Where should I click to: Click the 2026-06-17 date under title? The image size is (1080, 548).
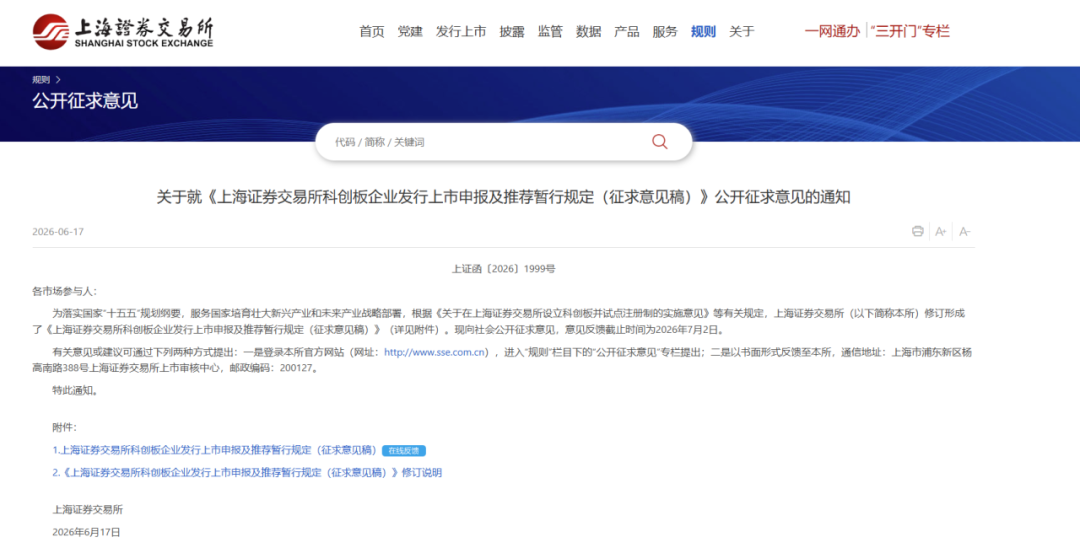(x=58, y=231)
